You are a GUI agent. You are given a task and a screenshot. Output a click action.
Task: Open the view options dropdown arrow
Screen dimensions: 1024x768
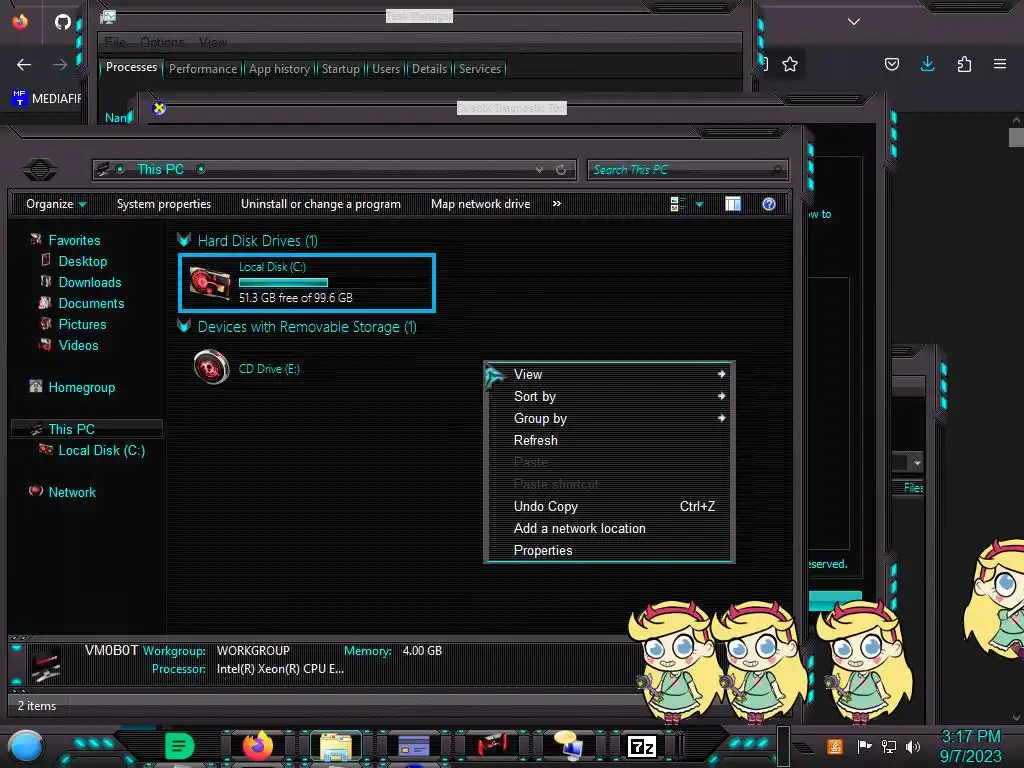click(699, 204)
